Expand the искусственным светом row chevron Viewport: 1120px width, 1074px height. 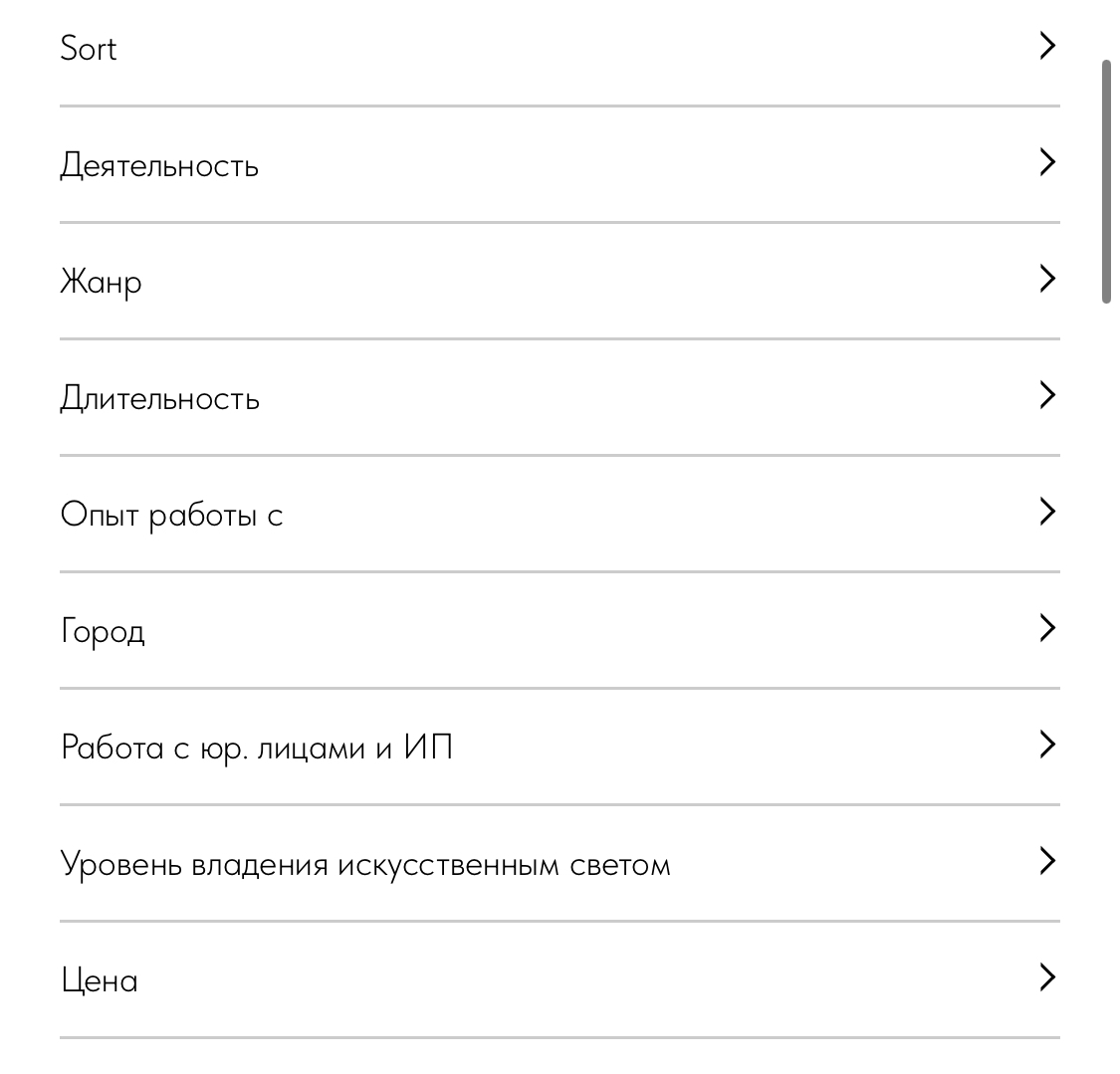(x=1047, y=860)
